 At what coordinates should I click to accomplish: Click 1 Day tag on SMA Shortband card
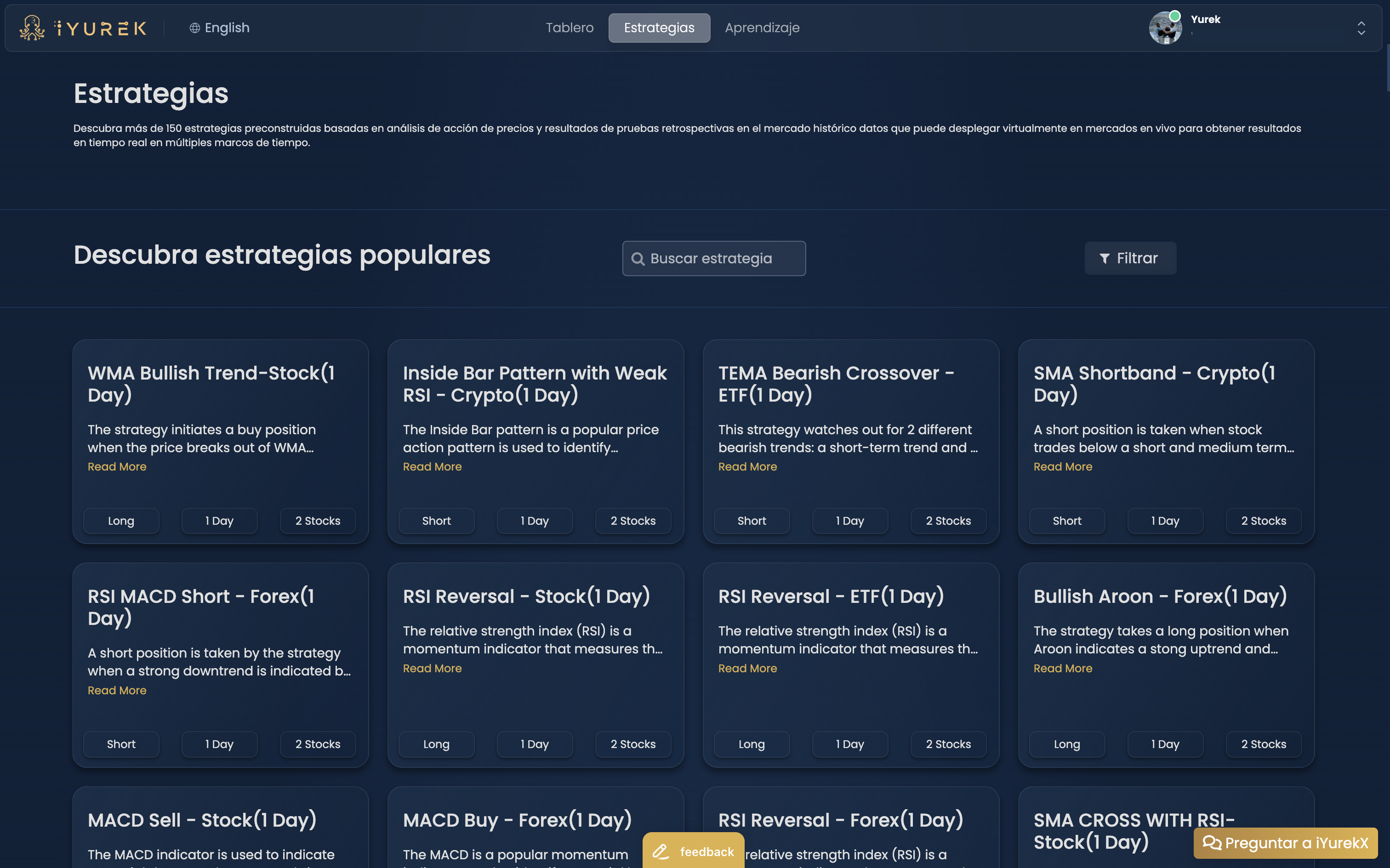pyautogui.click(x=1165, y=521)
